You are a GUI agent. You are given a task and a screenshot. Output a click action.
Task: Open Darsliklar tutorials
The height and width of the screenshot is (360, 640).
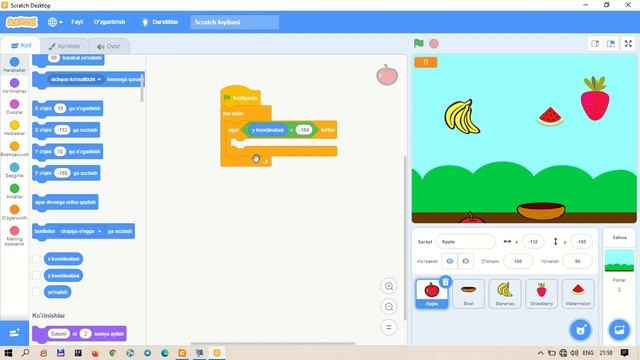pos(160,22)
